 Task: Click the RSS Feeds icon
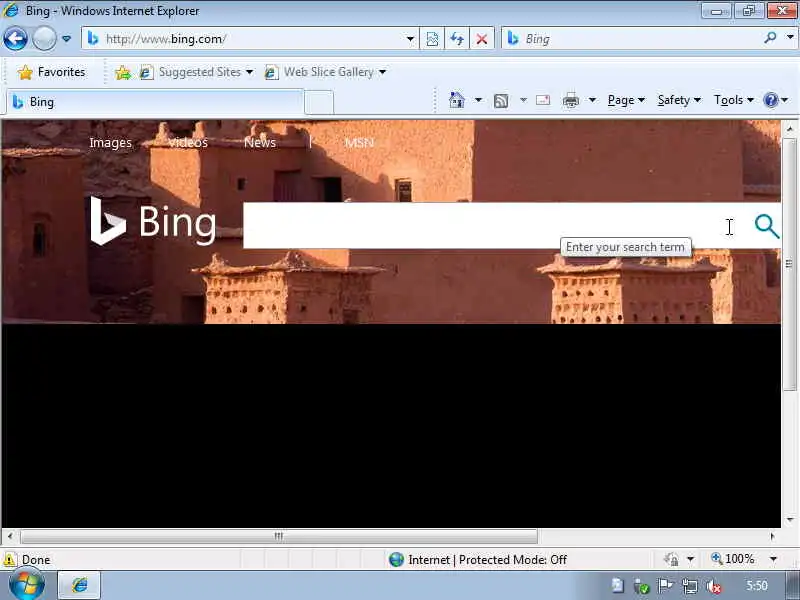coord(501,101)
